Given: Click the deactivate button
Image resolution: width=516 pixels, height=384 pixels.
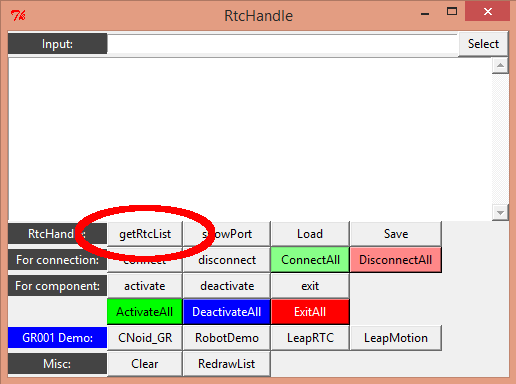Looking at the screenshot, I should point(227,286).
